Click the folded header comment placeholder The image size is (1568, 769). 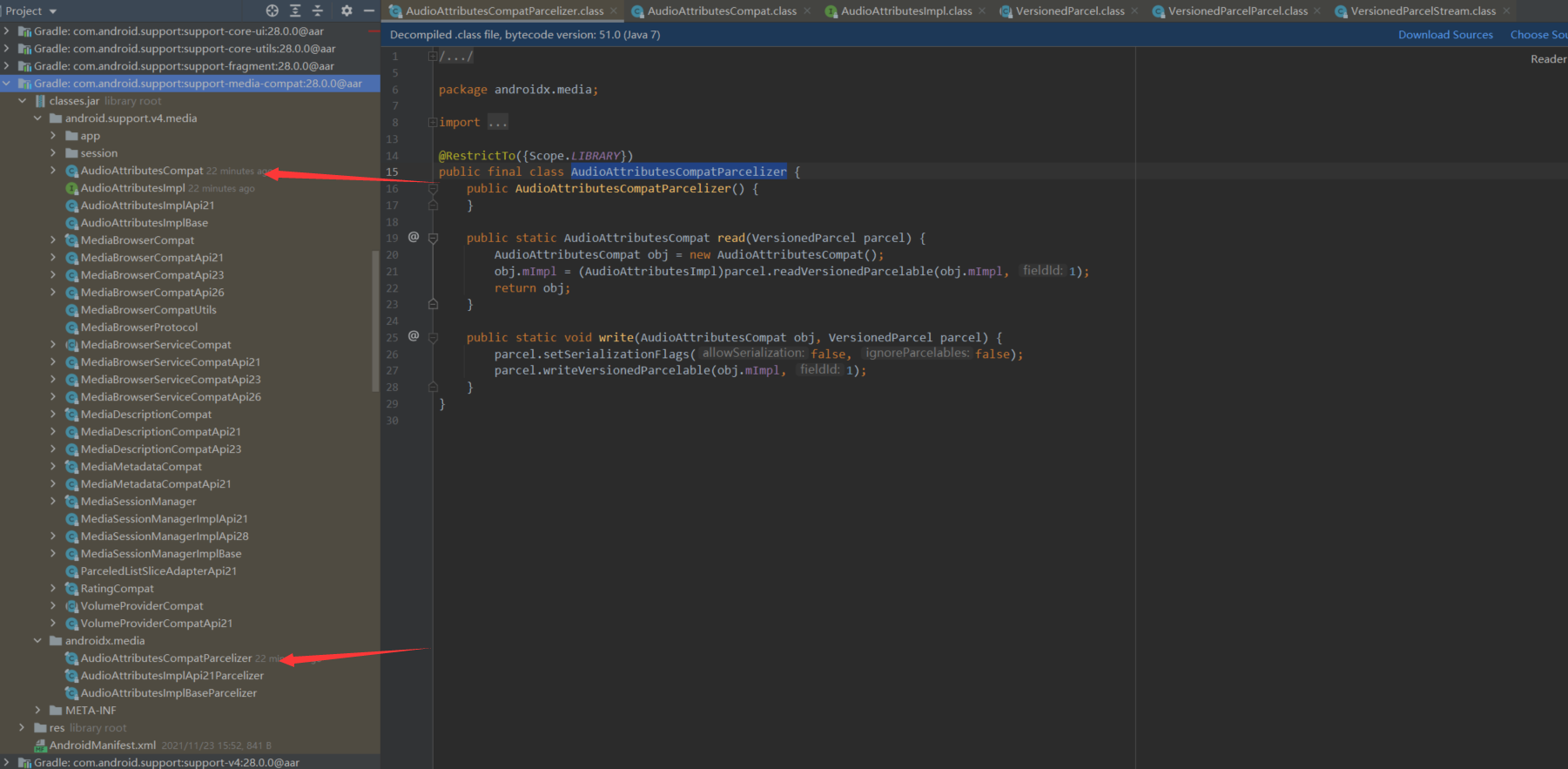tap(456, 57)
